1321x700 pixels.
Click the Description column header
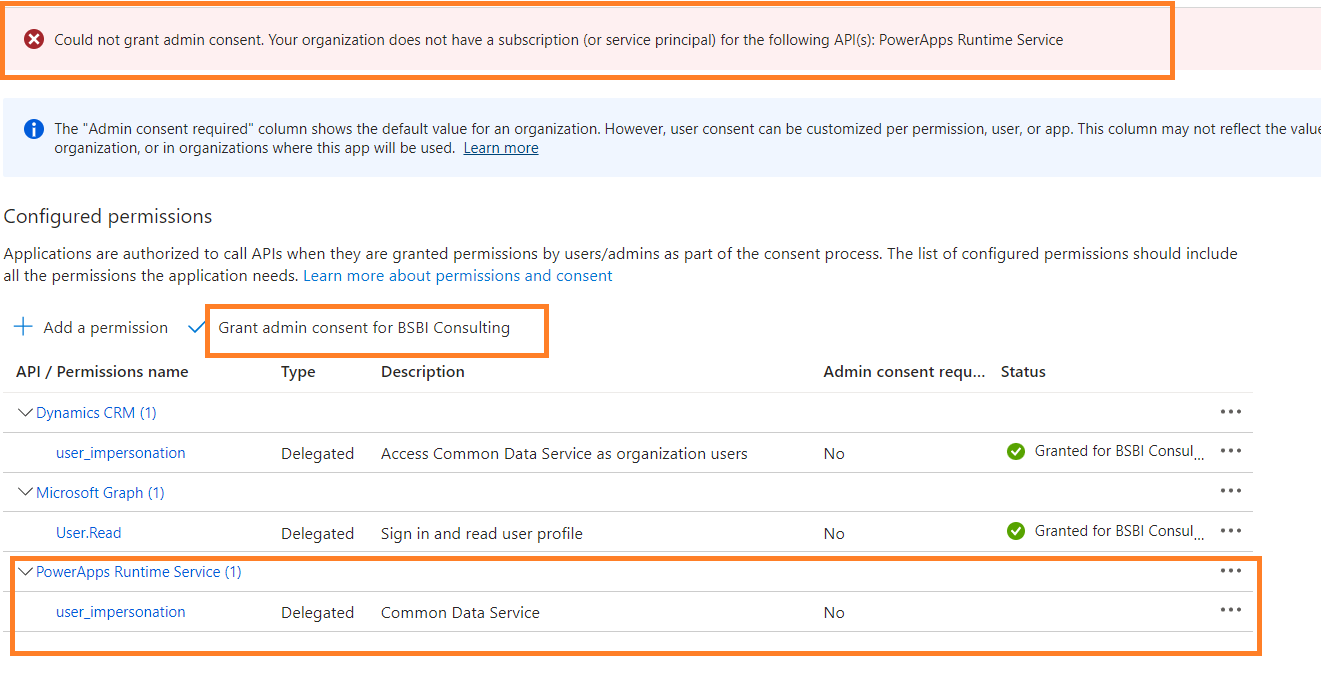pos(423,372)
